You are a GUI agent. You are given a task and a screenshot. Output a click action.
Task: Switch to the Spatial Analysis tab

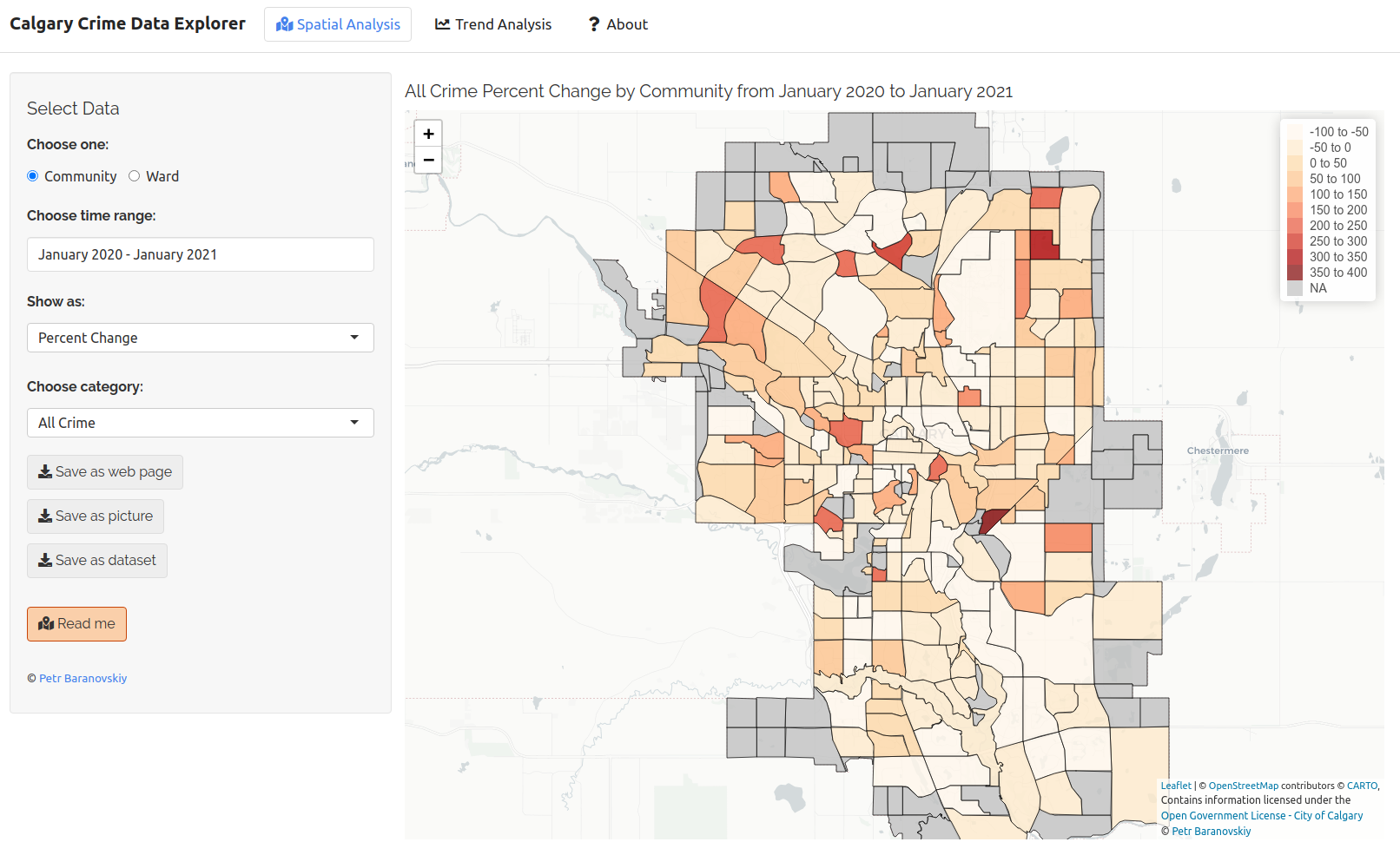[338, 24]
